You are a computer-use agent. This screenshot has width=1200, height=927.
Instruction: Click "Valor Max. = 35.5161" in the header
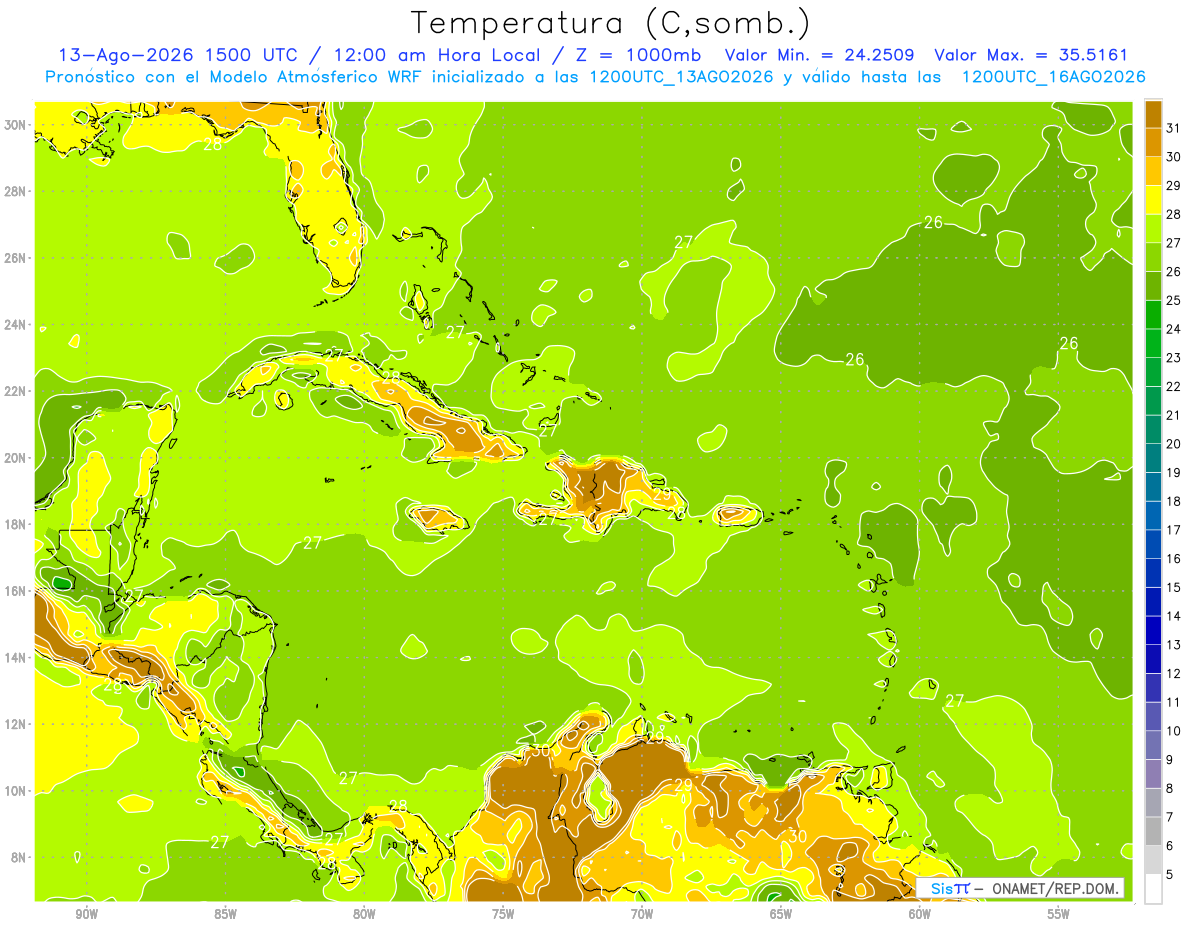point(1031,55)
